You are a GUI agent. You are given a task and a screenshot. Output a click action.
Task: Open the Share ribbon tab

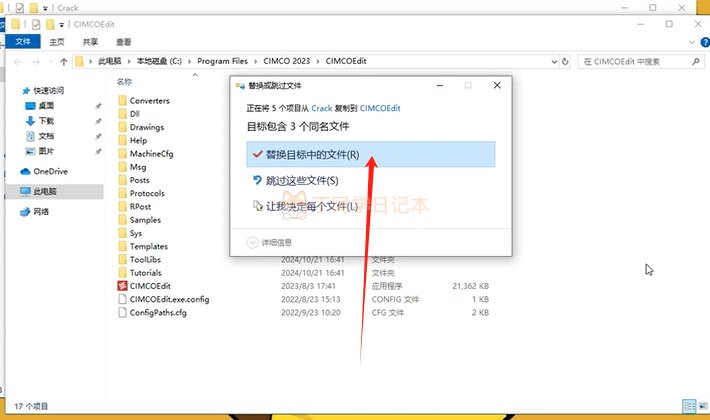coord(90,42)
